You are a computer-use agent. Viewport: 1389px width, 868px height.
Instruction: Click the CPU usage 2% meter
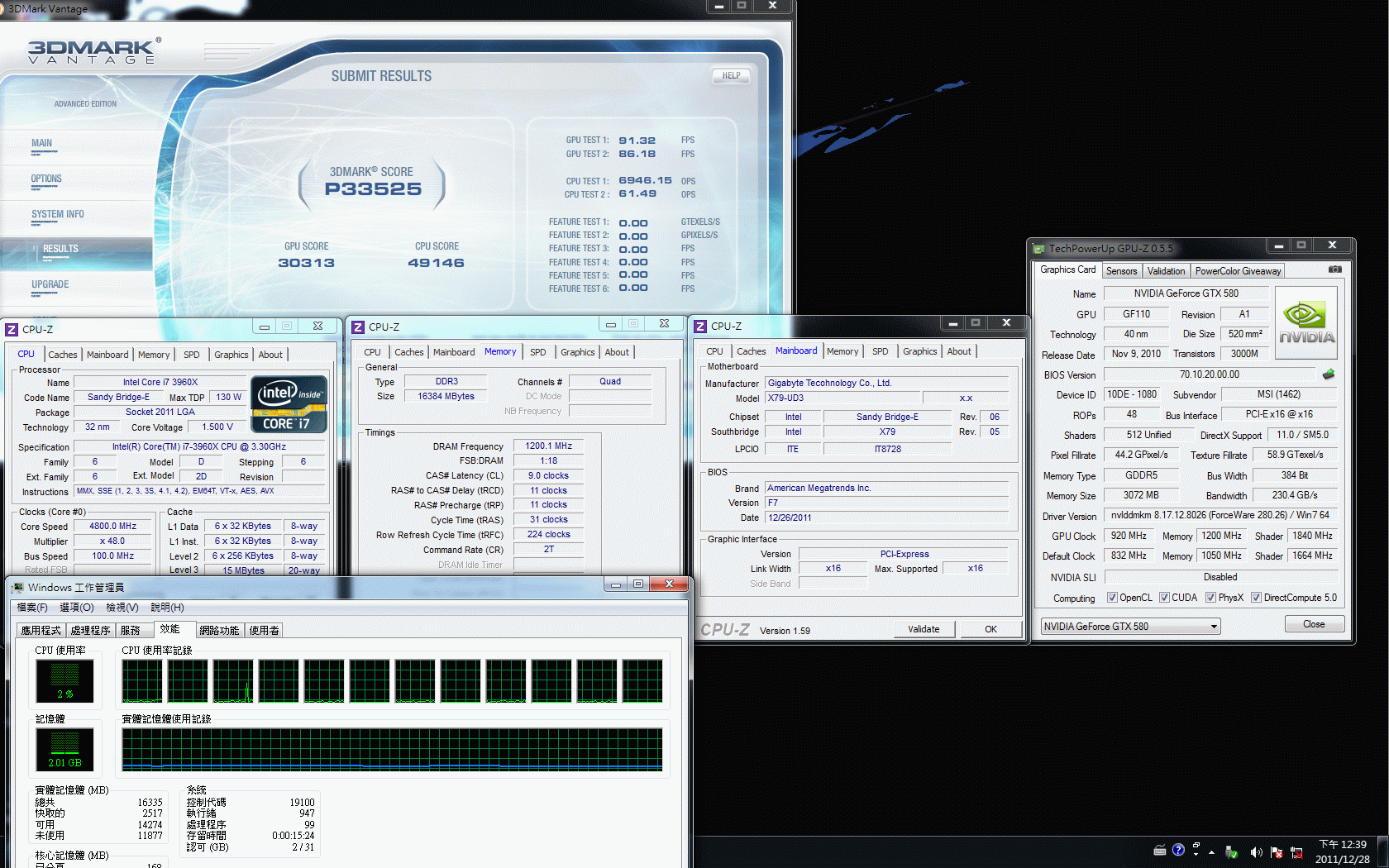[64, 681]
